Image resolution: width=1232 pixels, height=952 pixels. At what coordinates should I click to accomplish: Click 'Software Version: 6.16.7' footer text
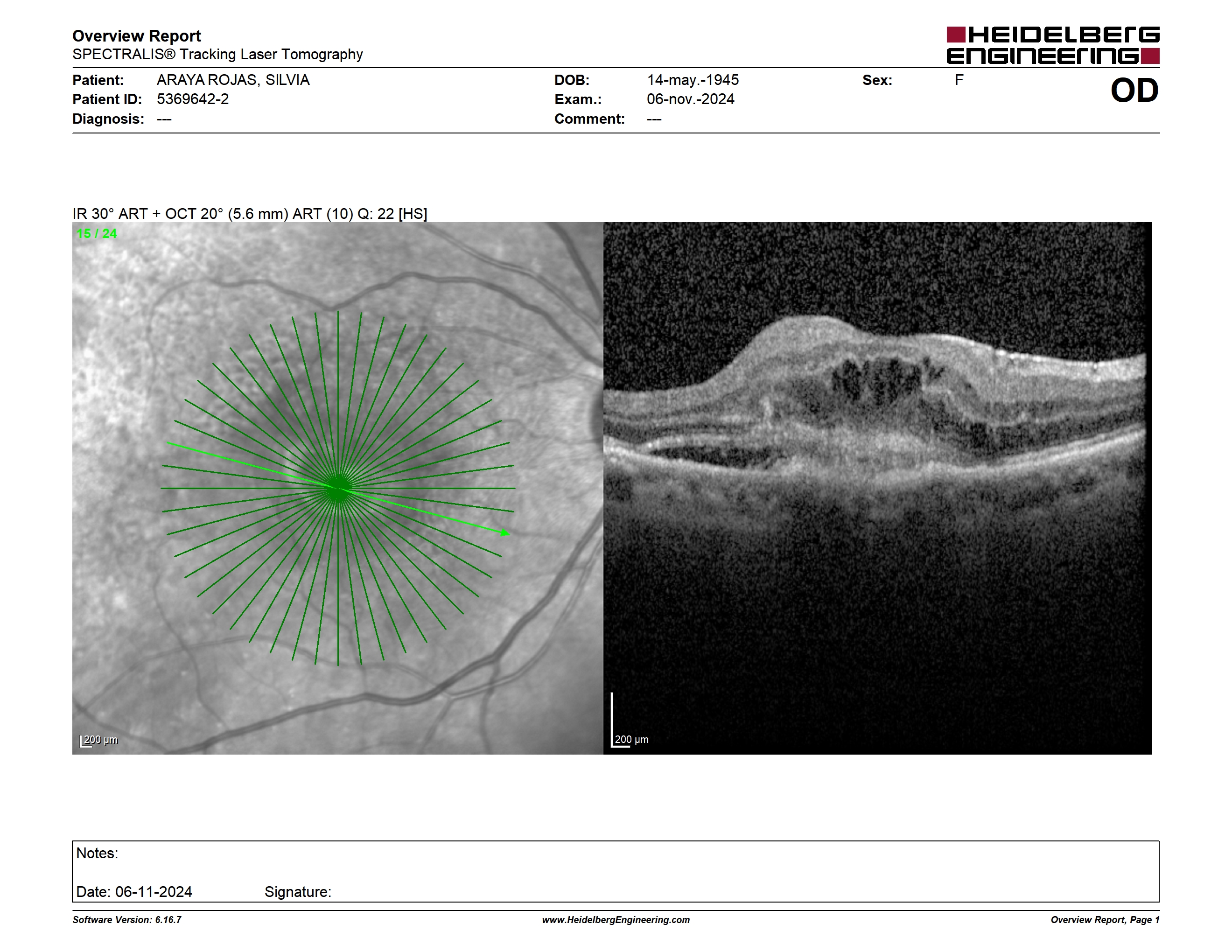coord(127,920)
